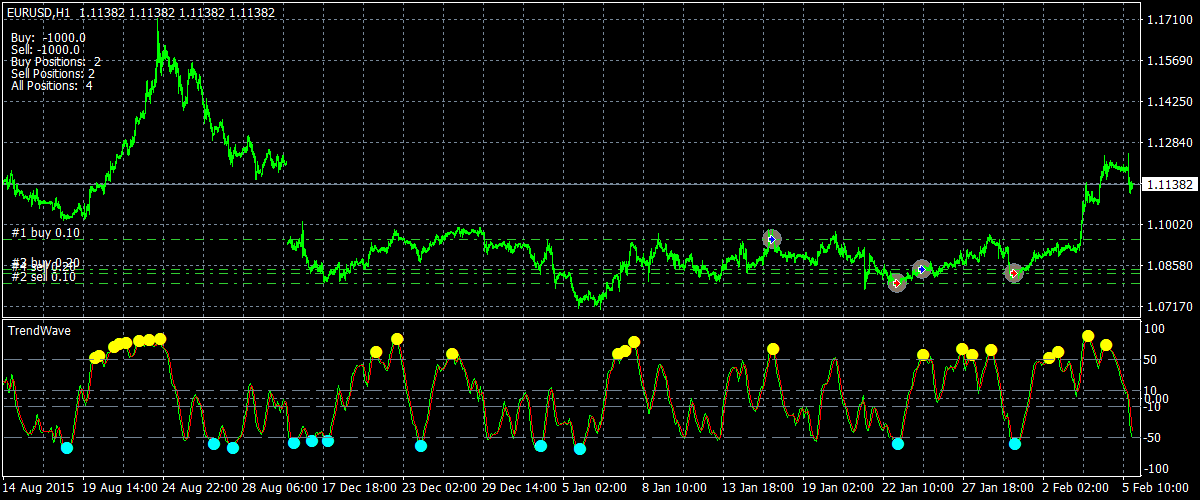Click the '5 Jan 02:00' time label

coord(596,488)
